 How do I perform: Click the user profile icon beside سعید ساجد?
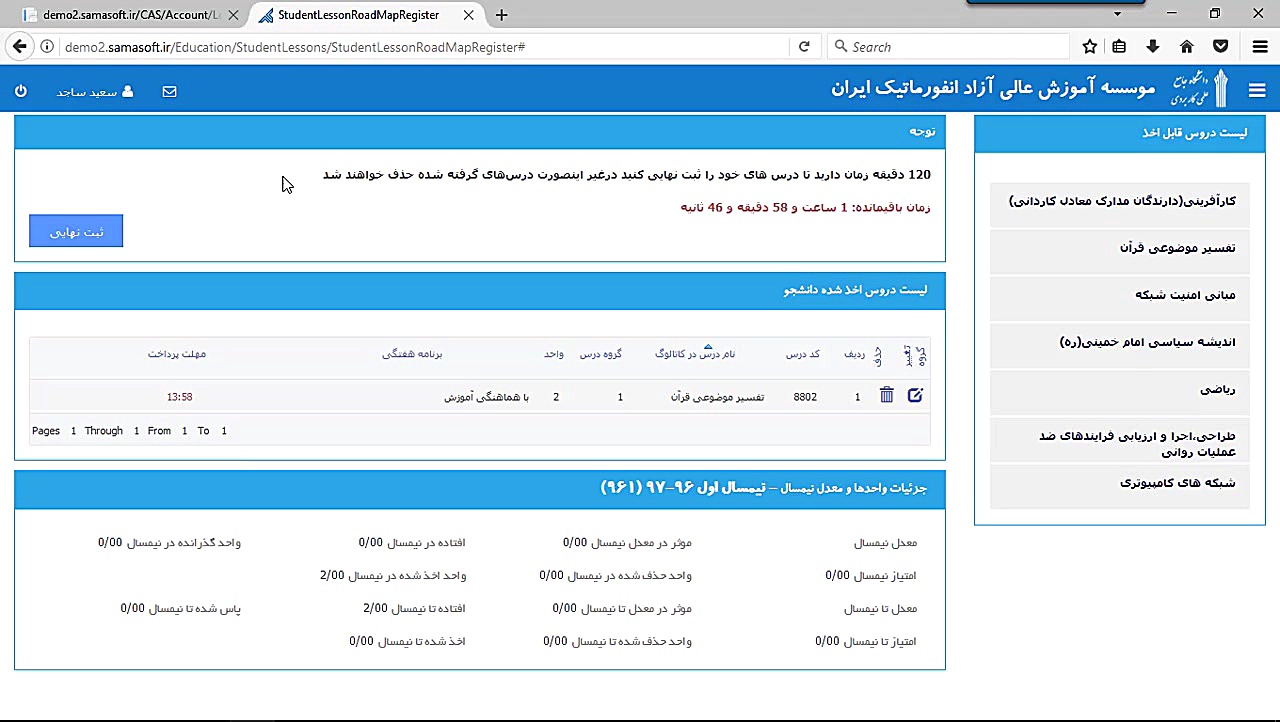127,91
